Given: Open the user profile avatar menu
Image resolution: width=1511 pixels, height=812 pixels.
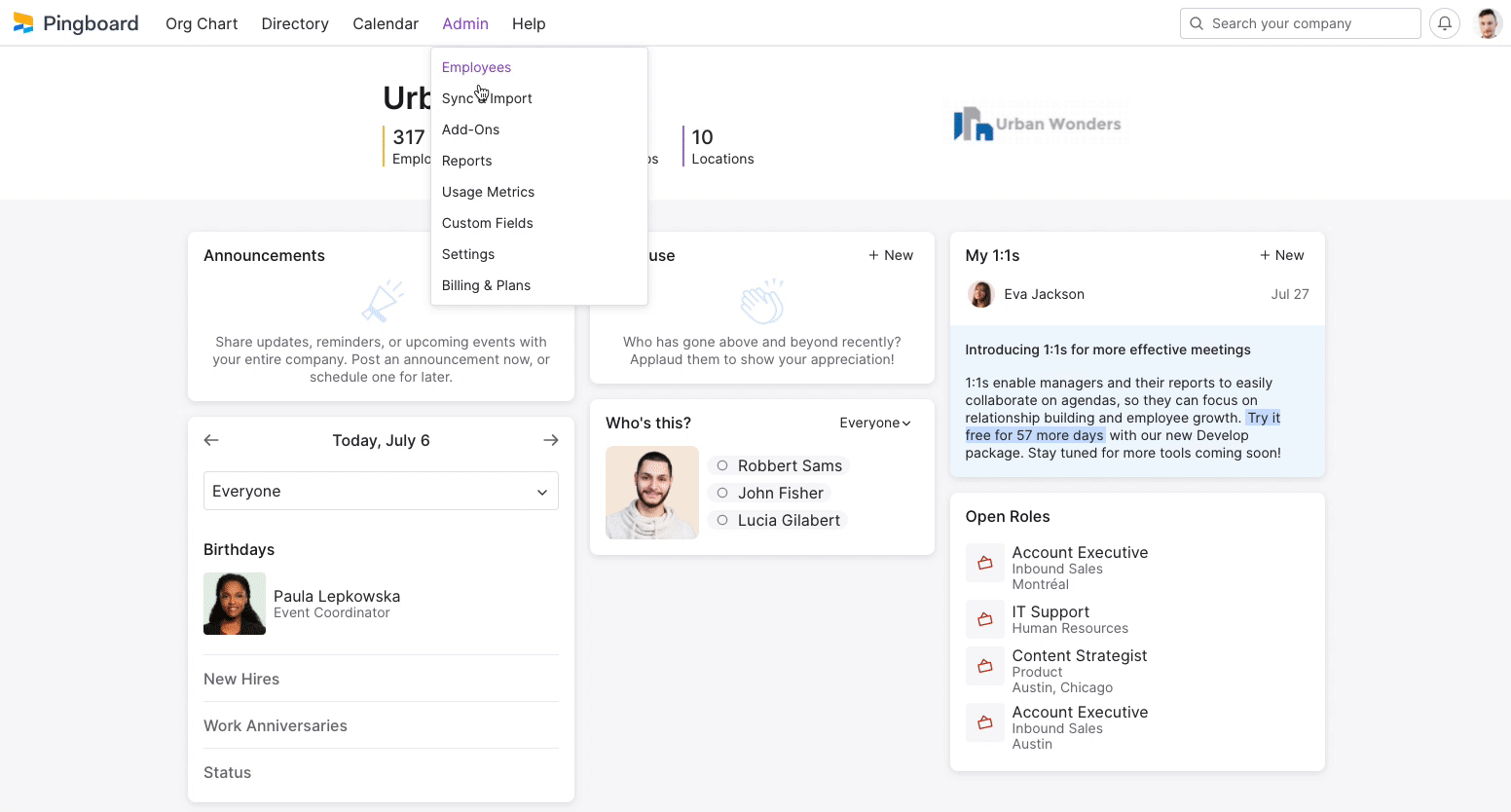Looking at the screenshot, I should point(1488,23).
